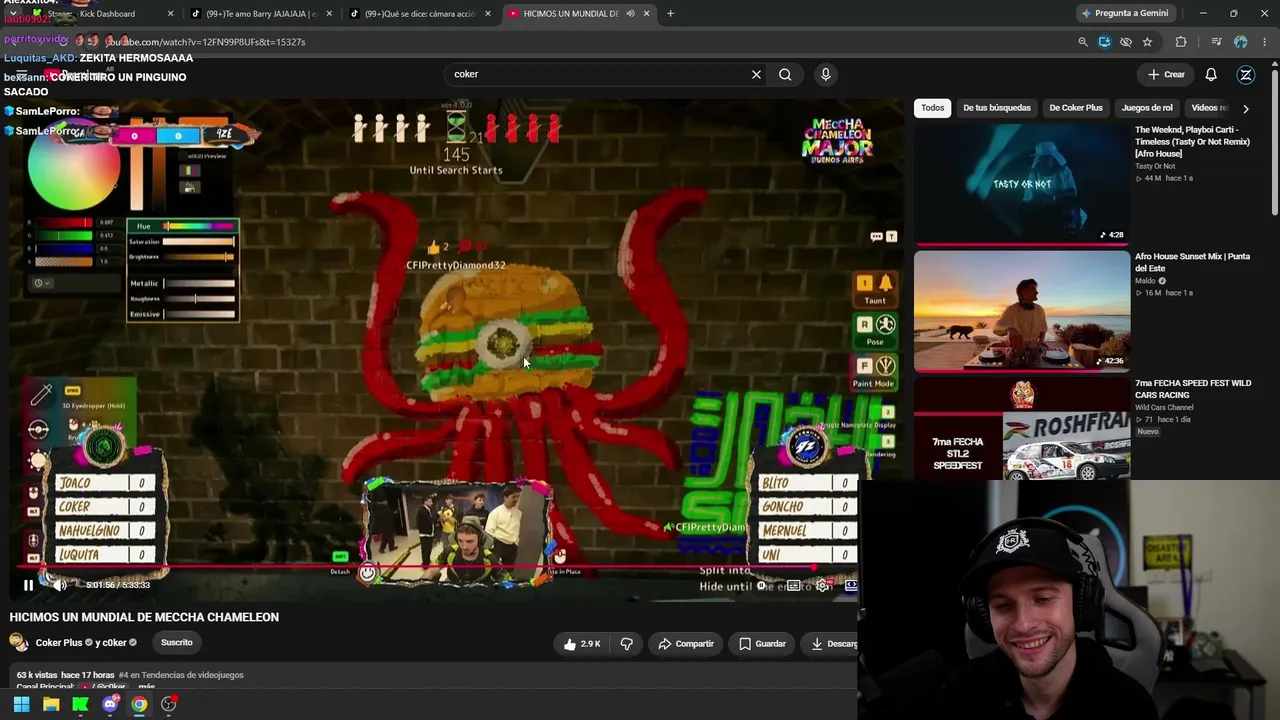
Task: Clear the YouTube search text
Action: pos(756,74)
